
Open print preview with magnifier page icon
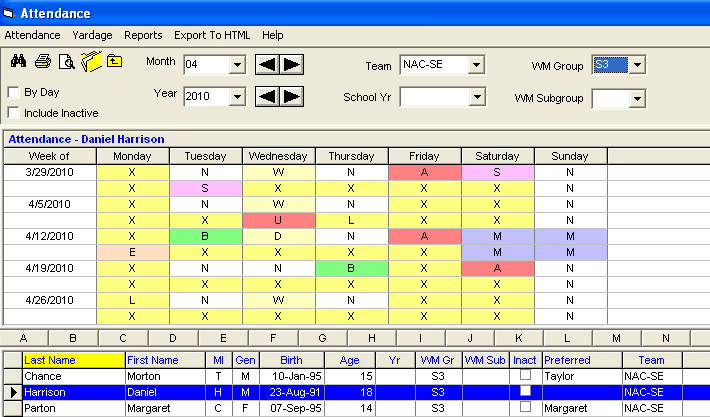(67, 62)
